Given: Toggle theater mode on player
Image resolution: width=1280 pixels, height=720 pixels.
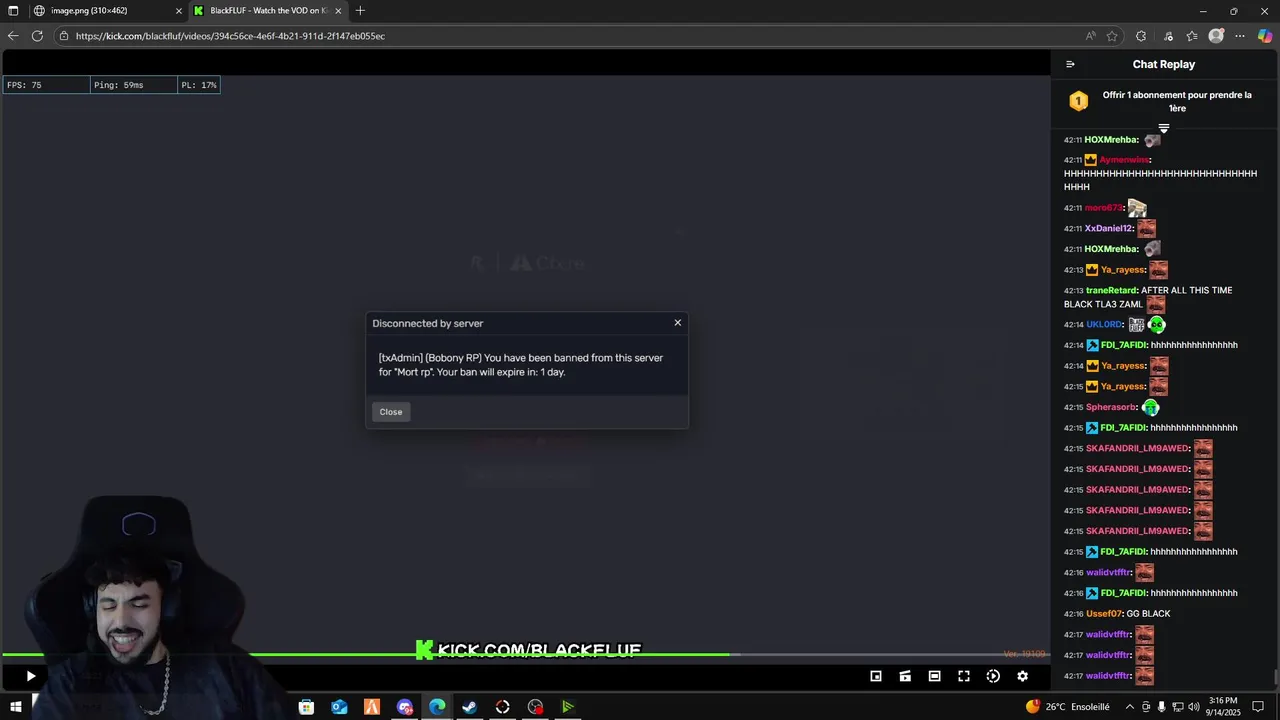Looking at the screenshot, I should (x=934, y=676).
